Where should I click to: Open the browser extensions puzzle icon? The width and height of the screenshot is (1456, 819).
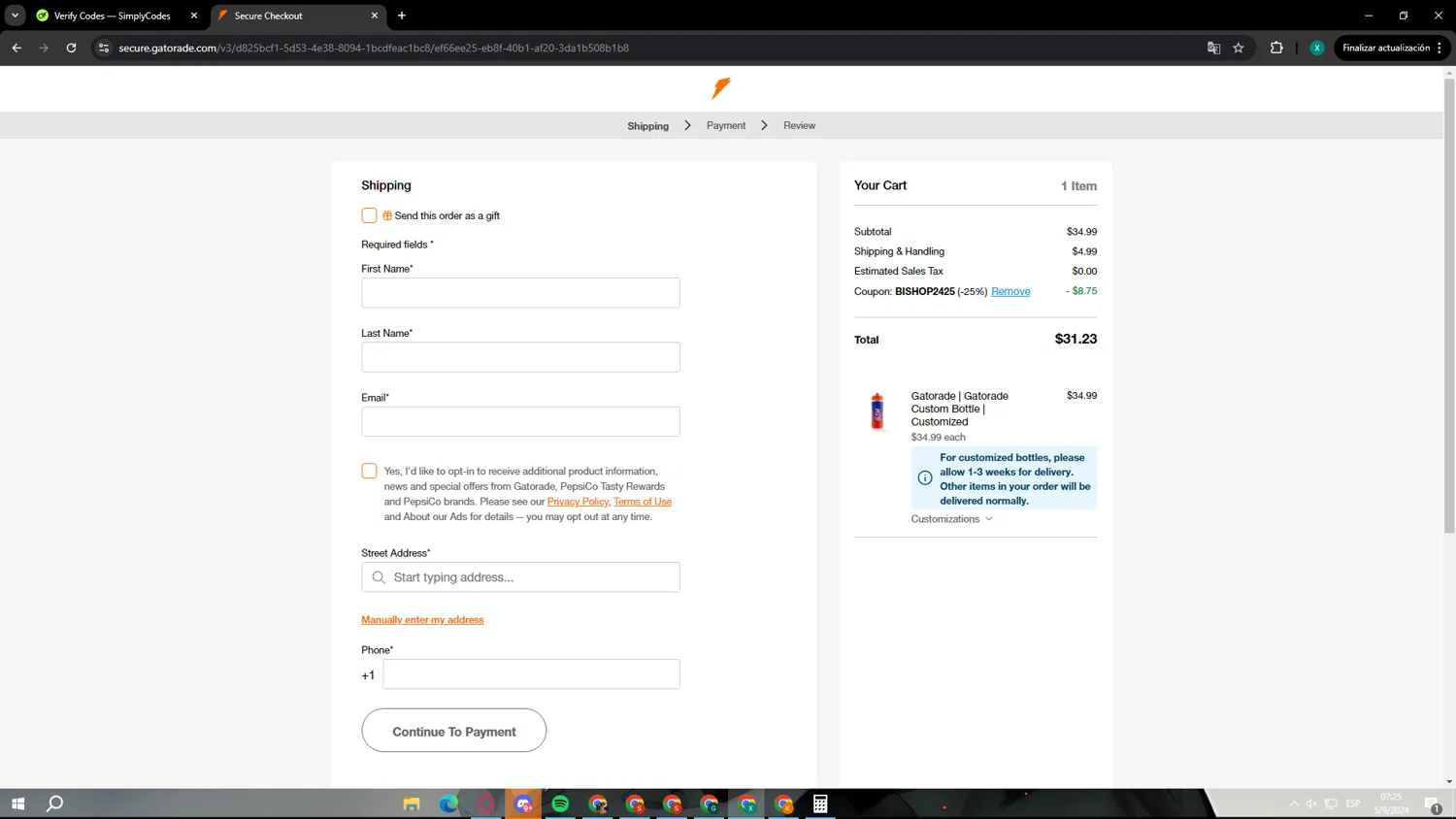[1276, 48]
